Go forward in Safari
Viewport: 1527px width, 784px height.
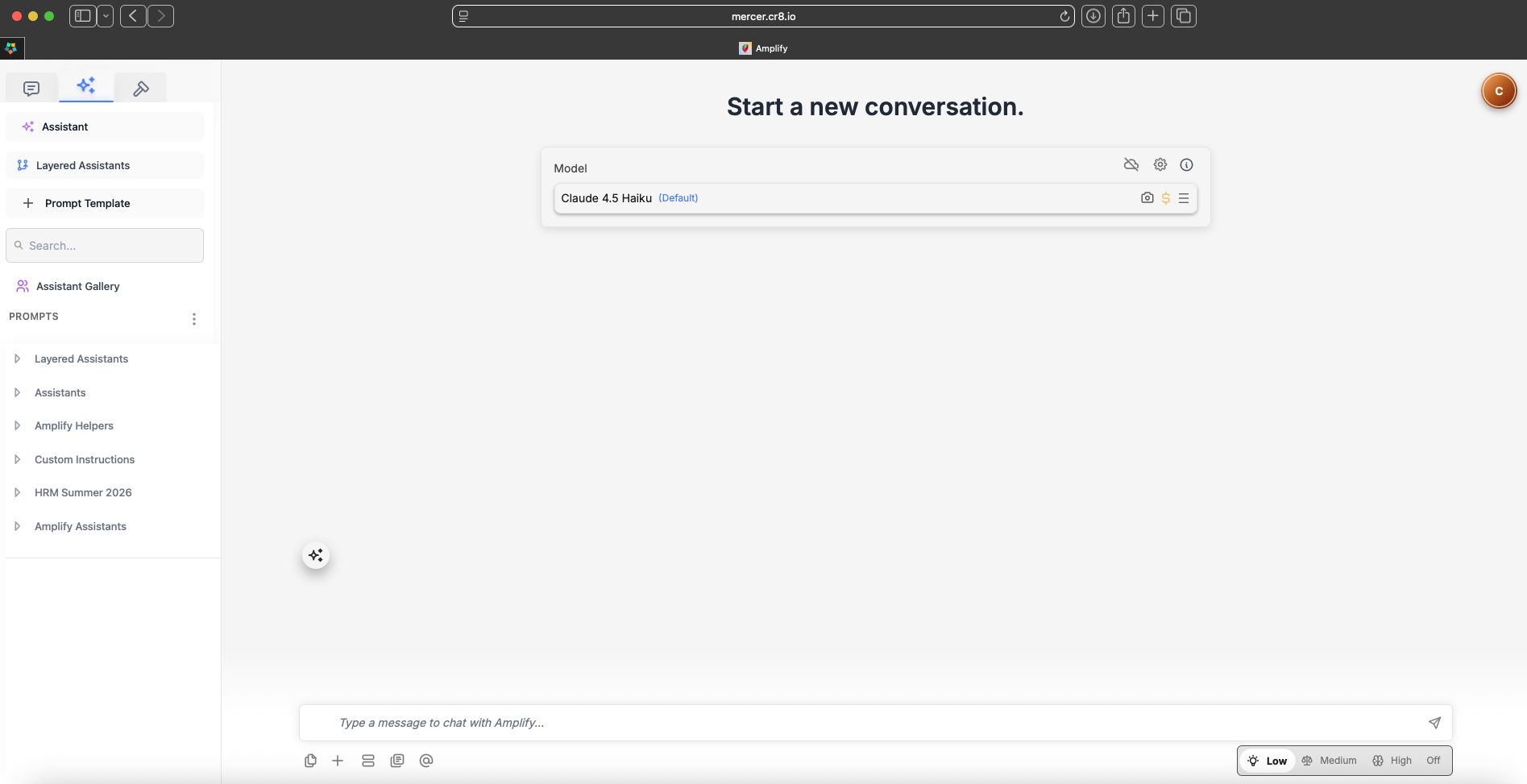(161, 16)
